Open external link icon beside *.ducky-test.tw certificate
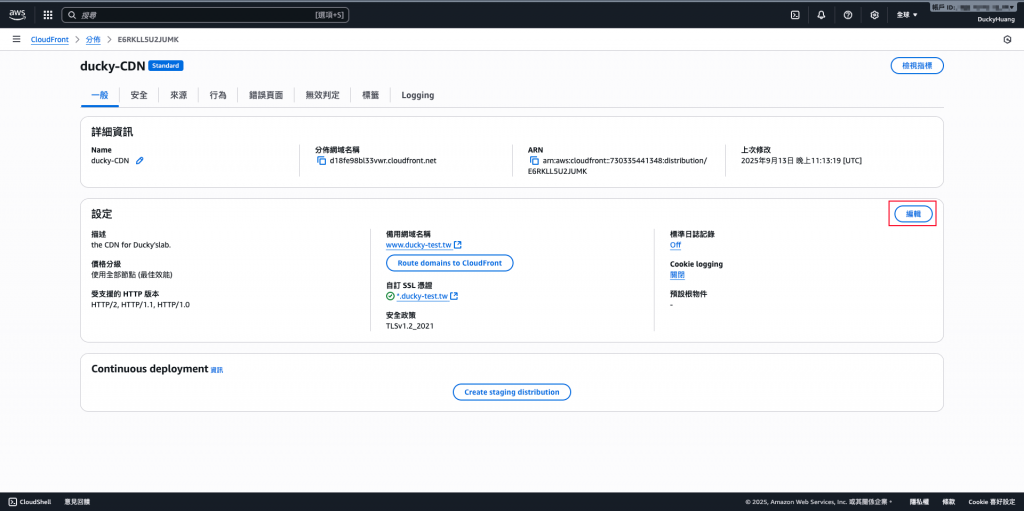 tap(454, 296)
